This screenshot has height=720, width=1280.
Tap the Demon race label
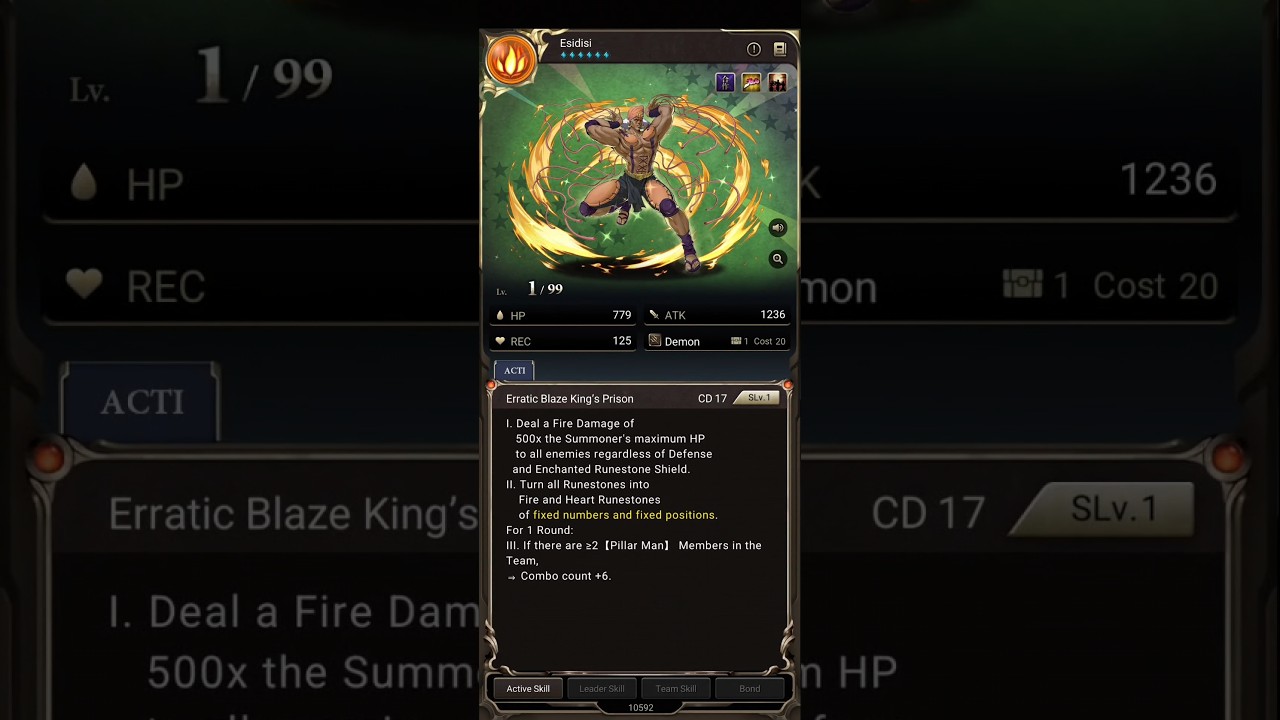[682, 341]
